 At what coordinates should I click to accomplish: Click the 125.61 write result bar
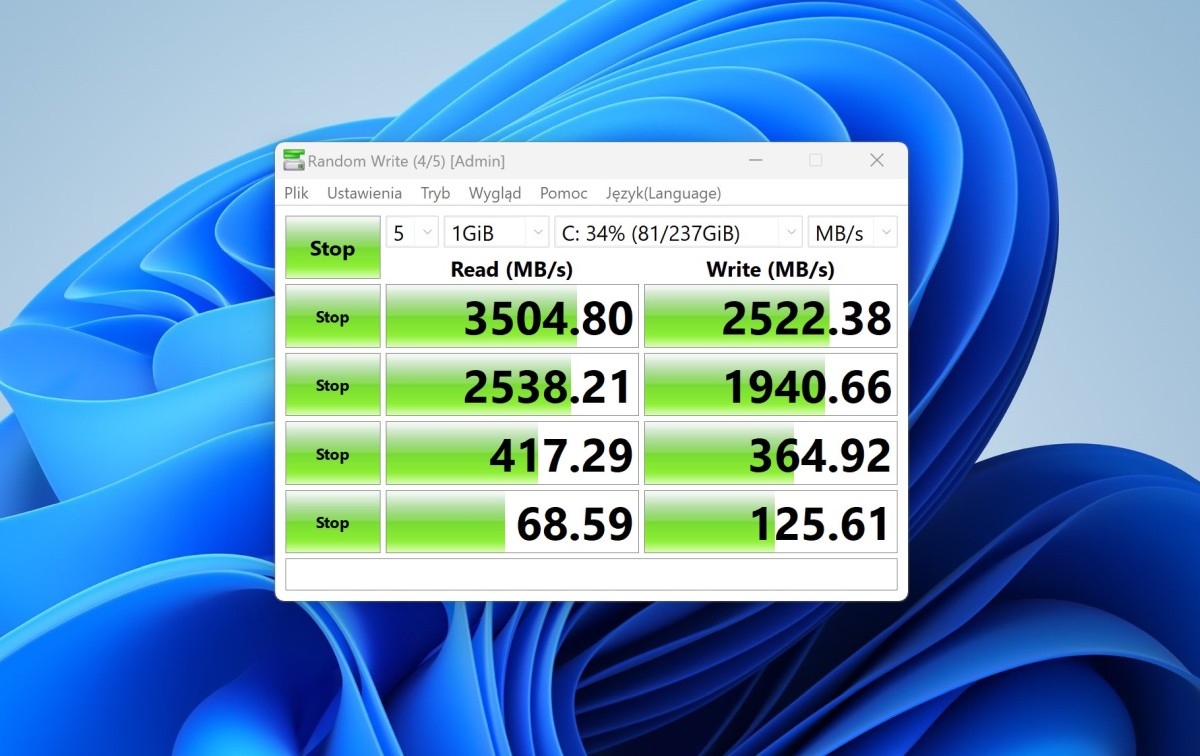coord(770,522)
